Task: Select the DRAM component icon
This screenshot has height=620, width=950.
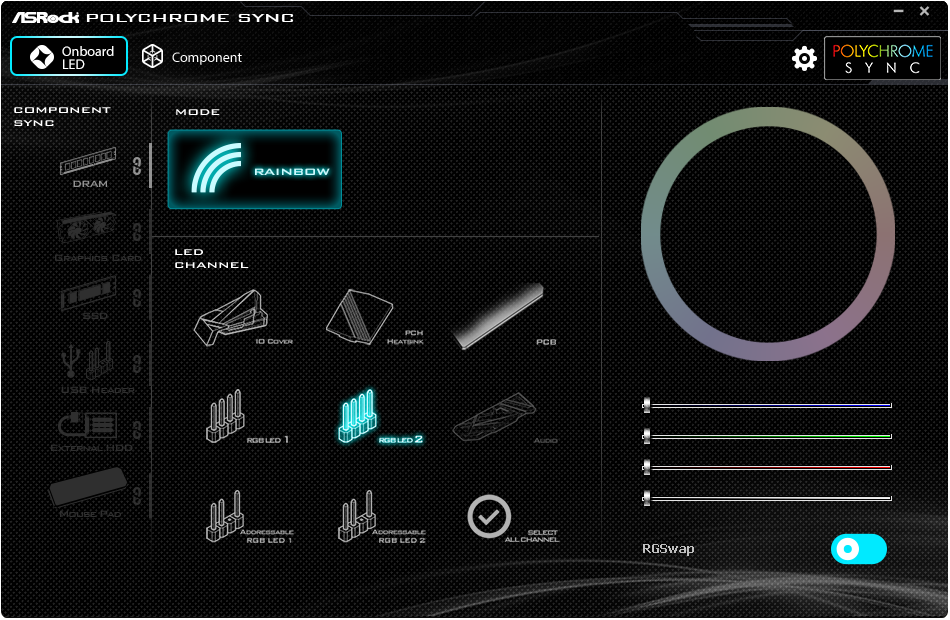Action: [88, 168]
